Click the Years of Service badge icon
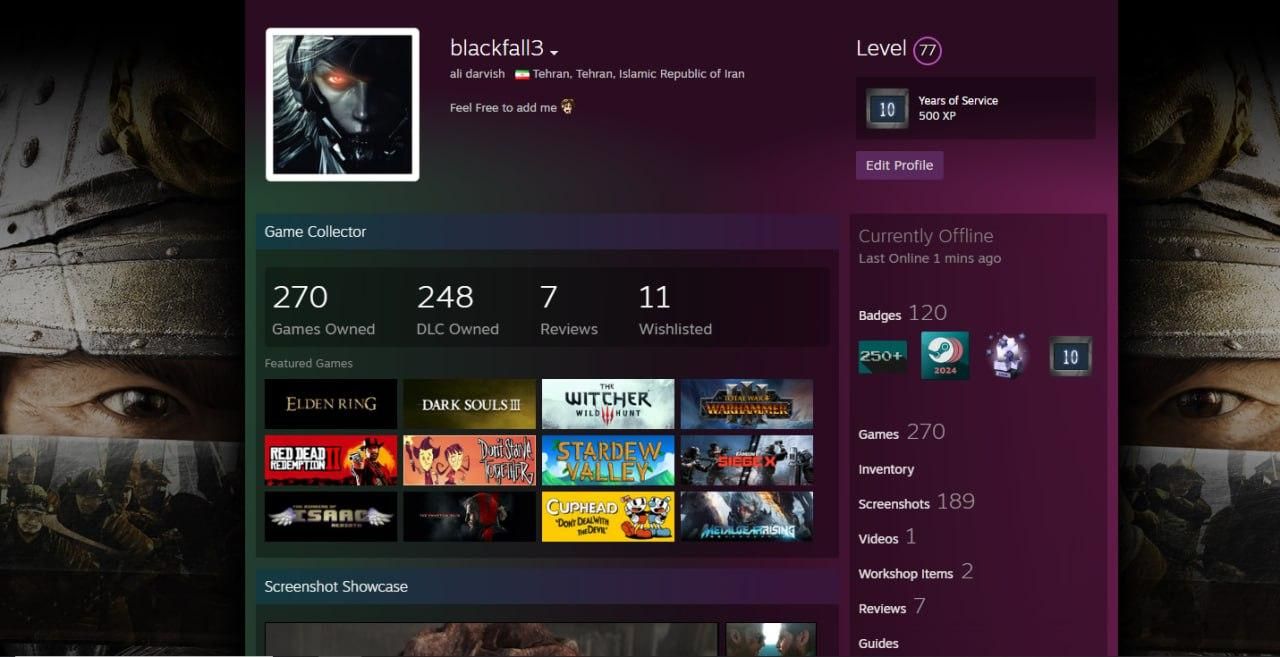Screen dimensions: 1280x657 tap(887, 109)
